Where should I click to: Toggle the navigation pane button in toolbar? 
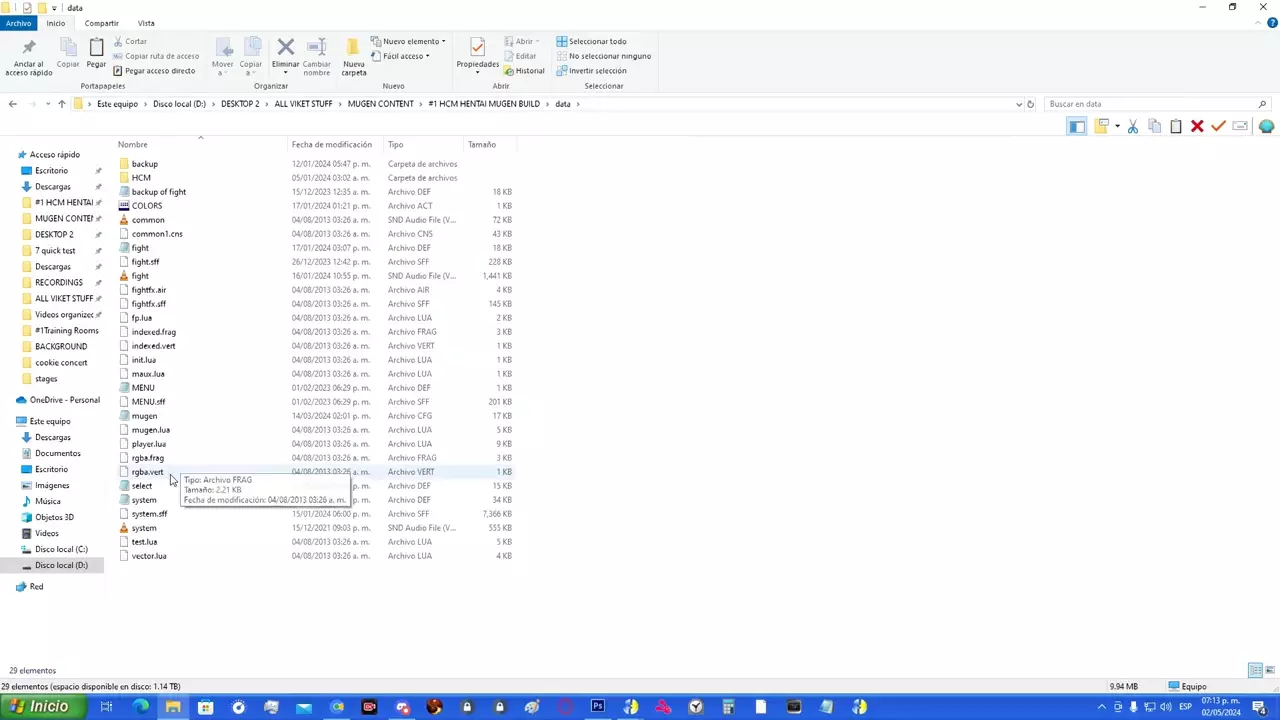[1076, 126]
